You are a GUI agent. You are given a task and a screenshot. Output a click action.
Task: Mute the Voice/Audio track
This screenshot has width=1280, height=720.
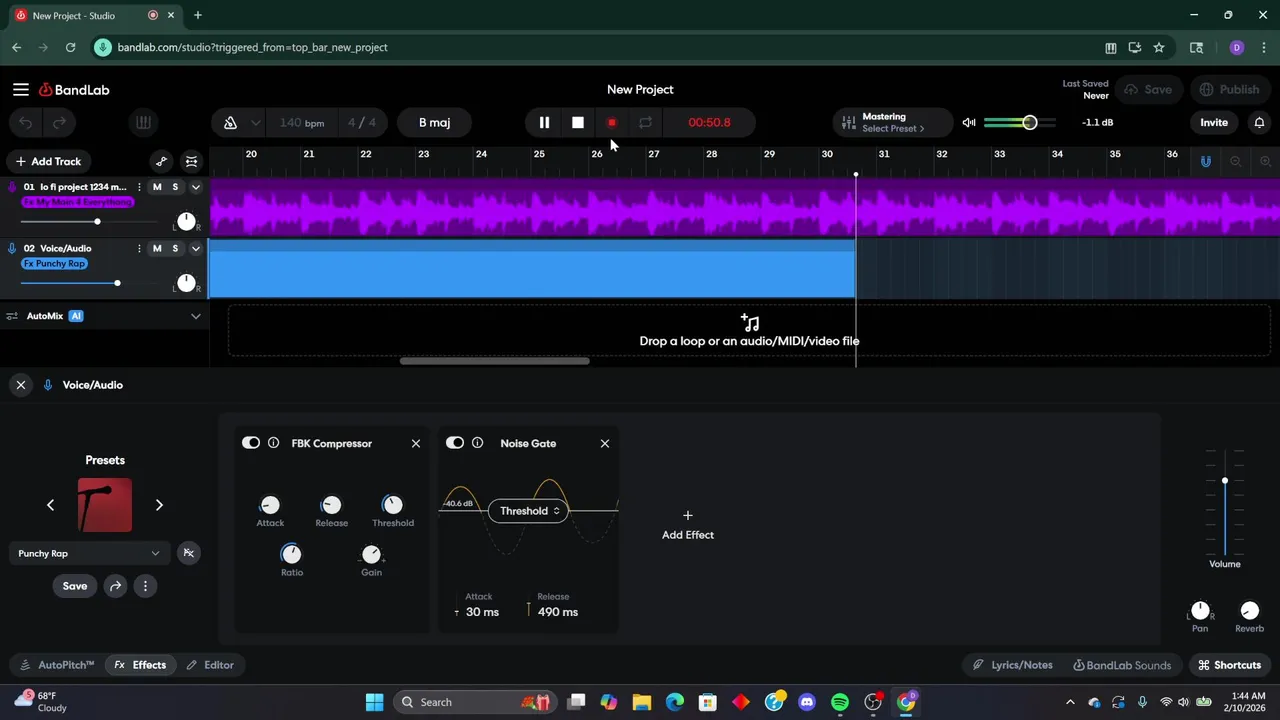(157, 248)
